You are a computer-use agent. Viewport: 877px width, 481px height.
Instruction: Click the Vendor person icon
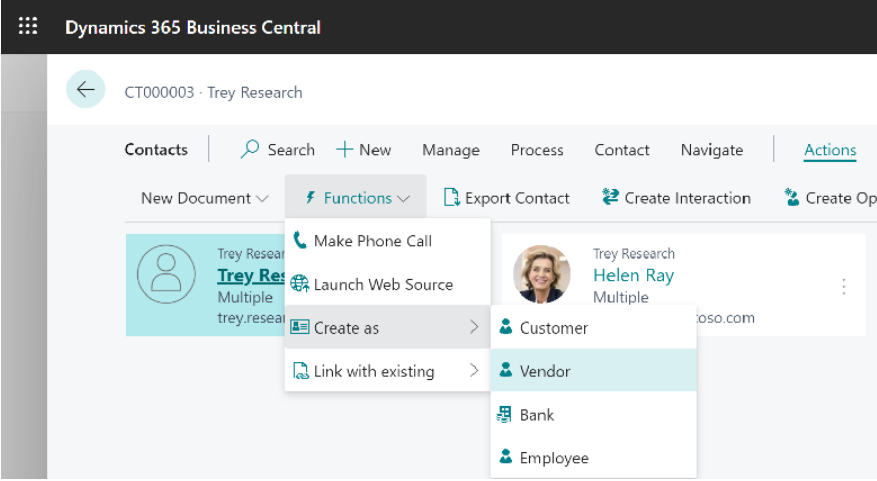(506, 370)
